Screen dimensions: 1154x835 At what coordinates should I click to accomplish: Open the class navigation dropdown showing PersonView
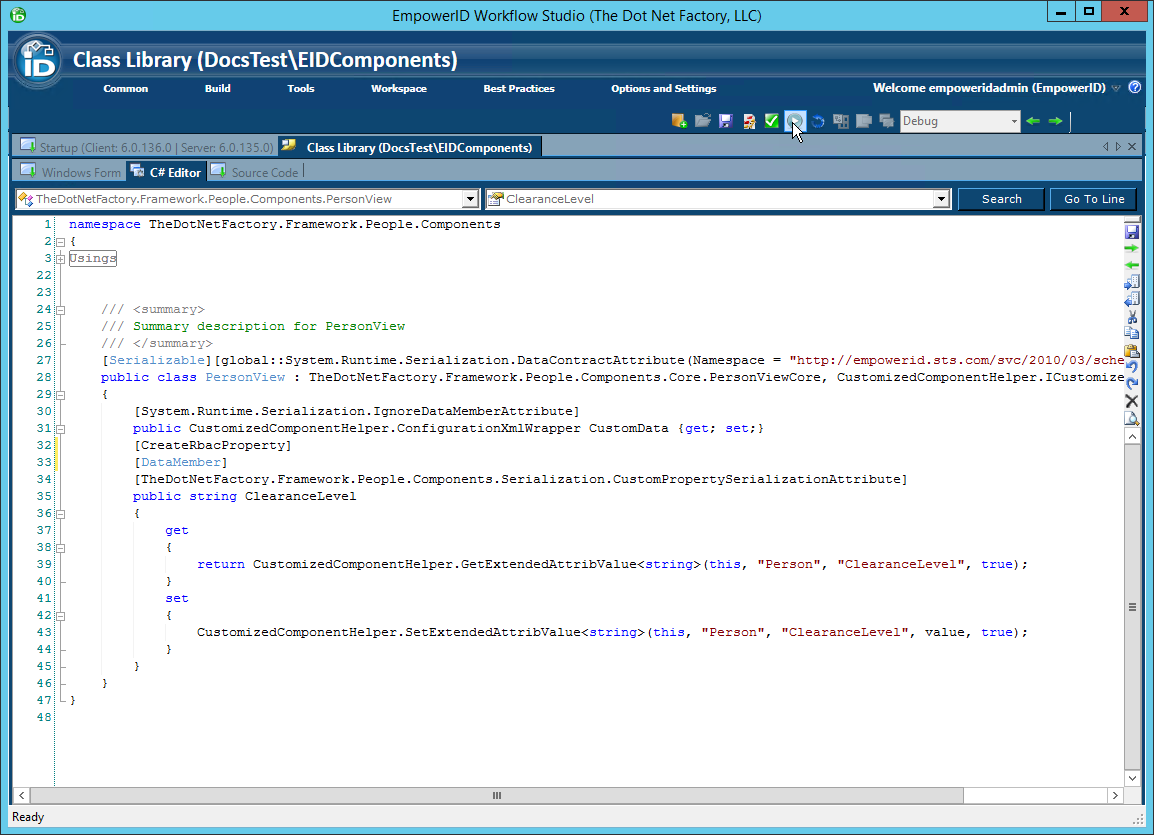click(x=470, y=198)
